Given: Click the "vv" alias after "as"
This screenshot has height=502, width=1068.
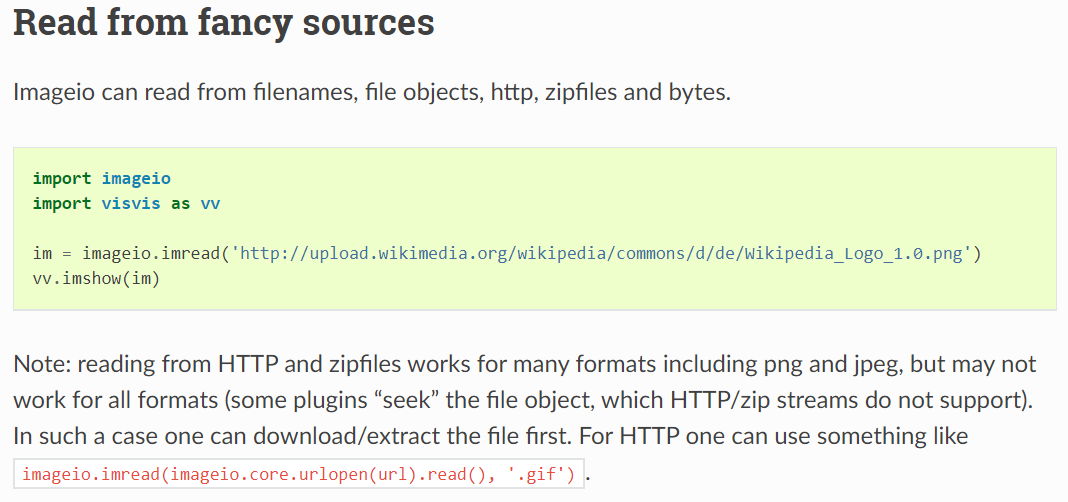Looking at the screenshot, I should click(x=210, y=203).
